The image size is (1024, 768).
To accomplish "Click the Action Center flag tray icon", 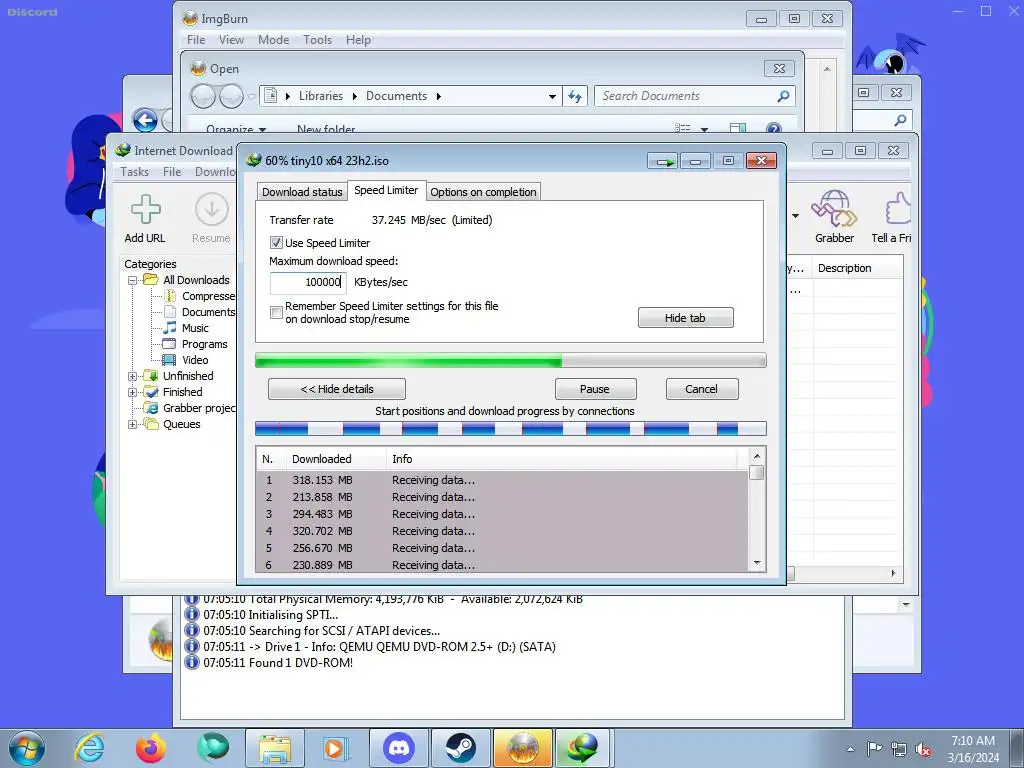I will 874,749.
